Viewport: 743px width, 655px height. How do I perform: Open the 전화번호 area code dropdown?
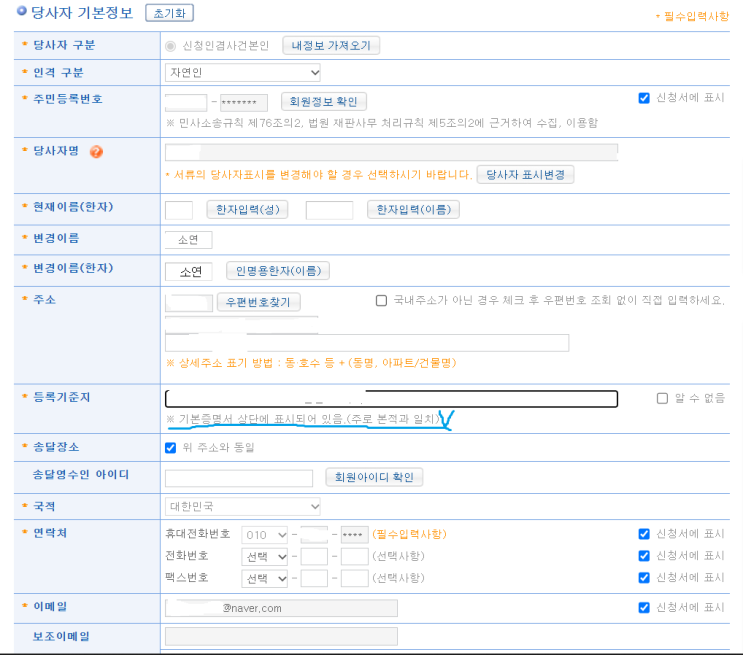click(265, 556)
